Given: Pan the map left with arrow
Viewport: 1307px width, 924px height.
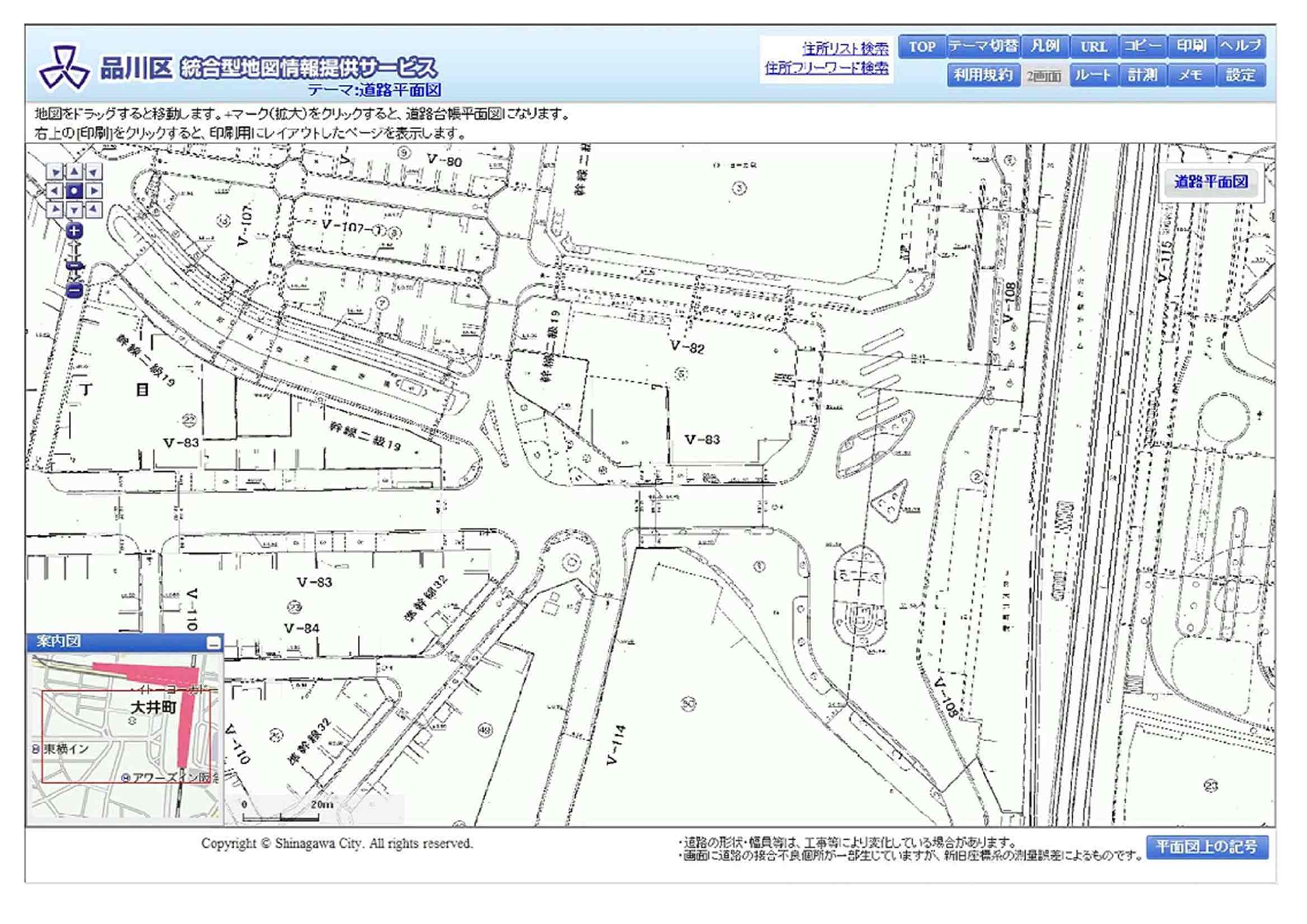Looking at the screenshot, I should [55, 191].
